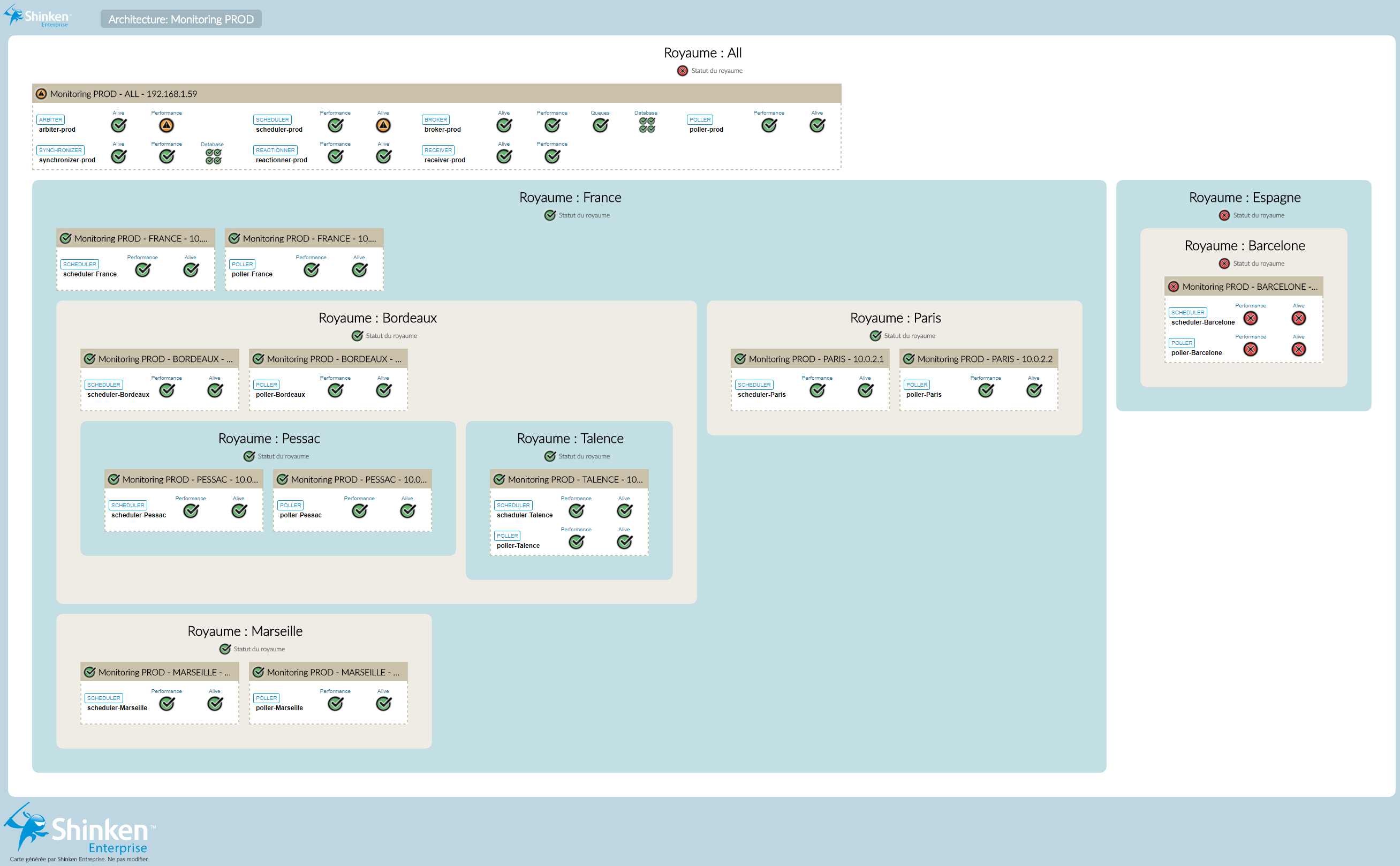Click Royaume Espagne critical status icon
The image size is (1400, 866).
click(1224, 215)
